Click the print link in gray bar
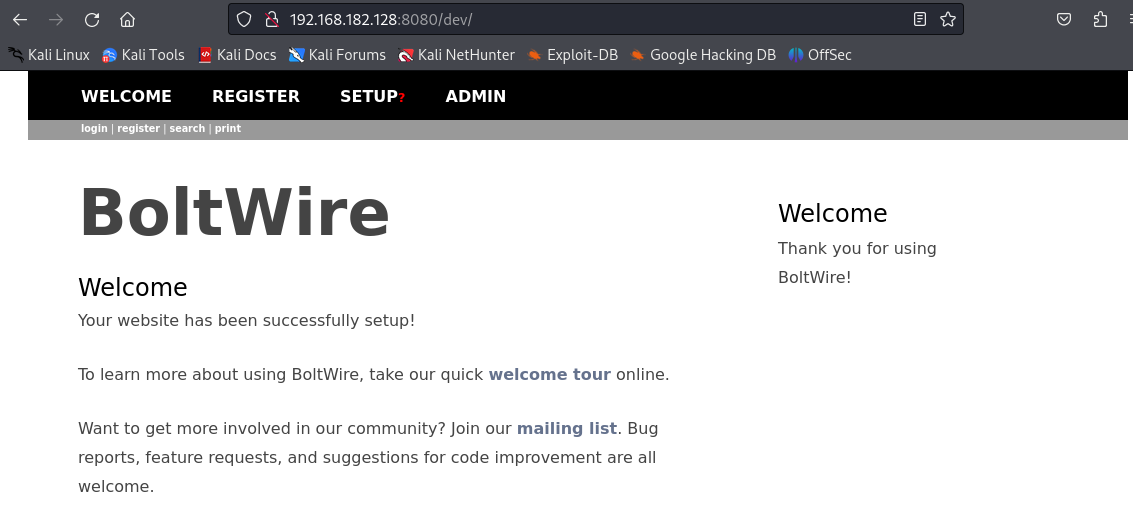This screenshot has height=527, width=1133. pyautogui.click(x=228, y=128)
